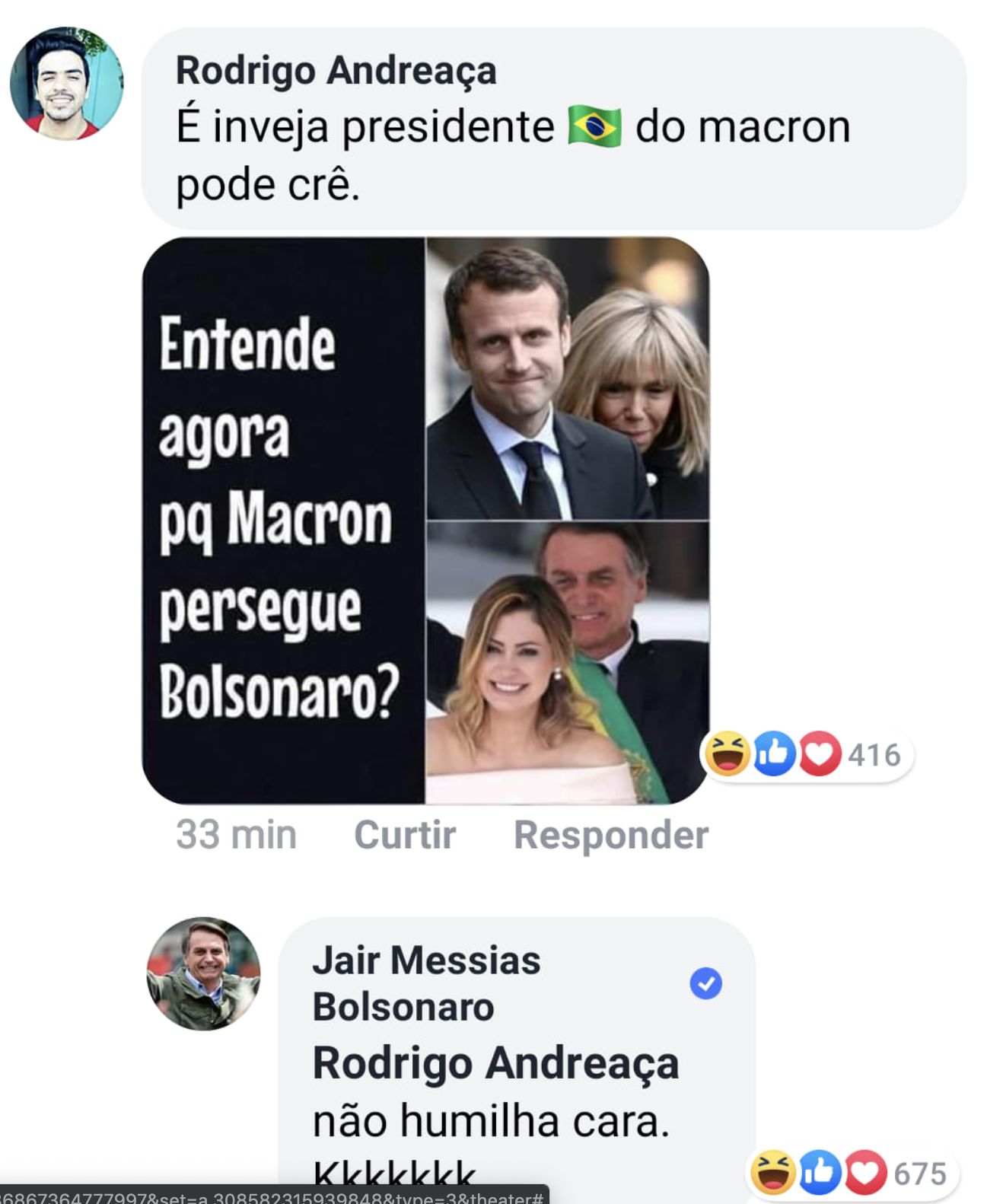The image size is (987, 1204).
Task: Click the blue verified badge checkmark
Action: click(705, 983)
